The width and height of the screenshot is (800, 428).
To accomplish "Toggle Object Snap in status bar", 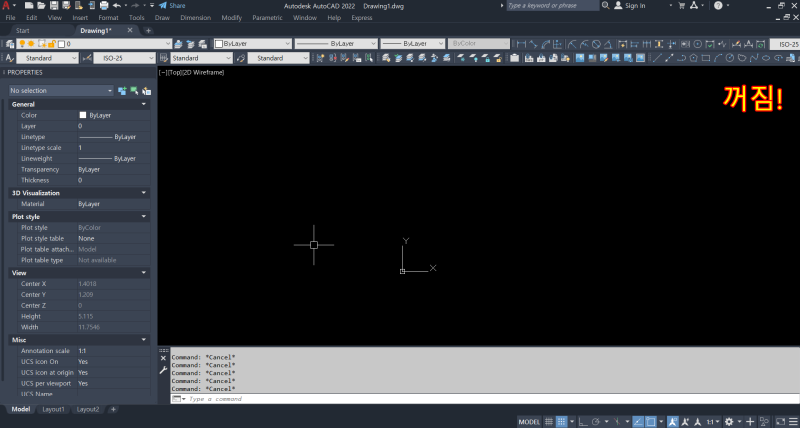I will (x=651, y=422).
